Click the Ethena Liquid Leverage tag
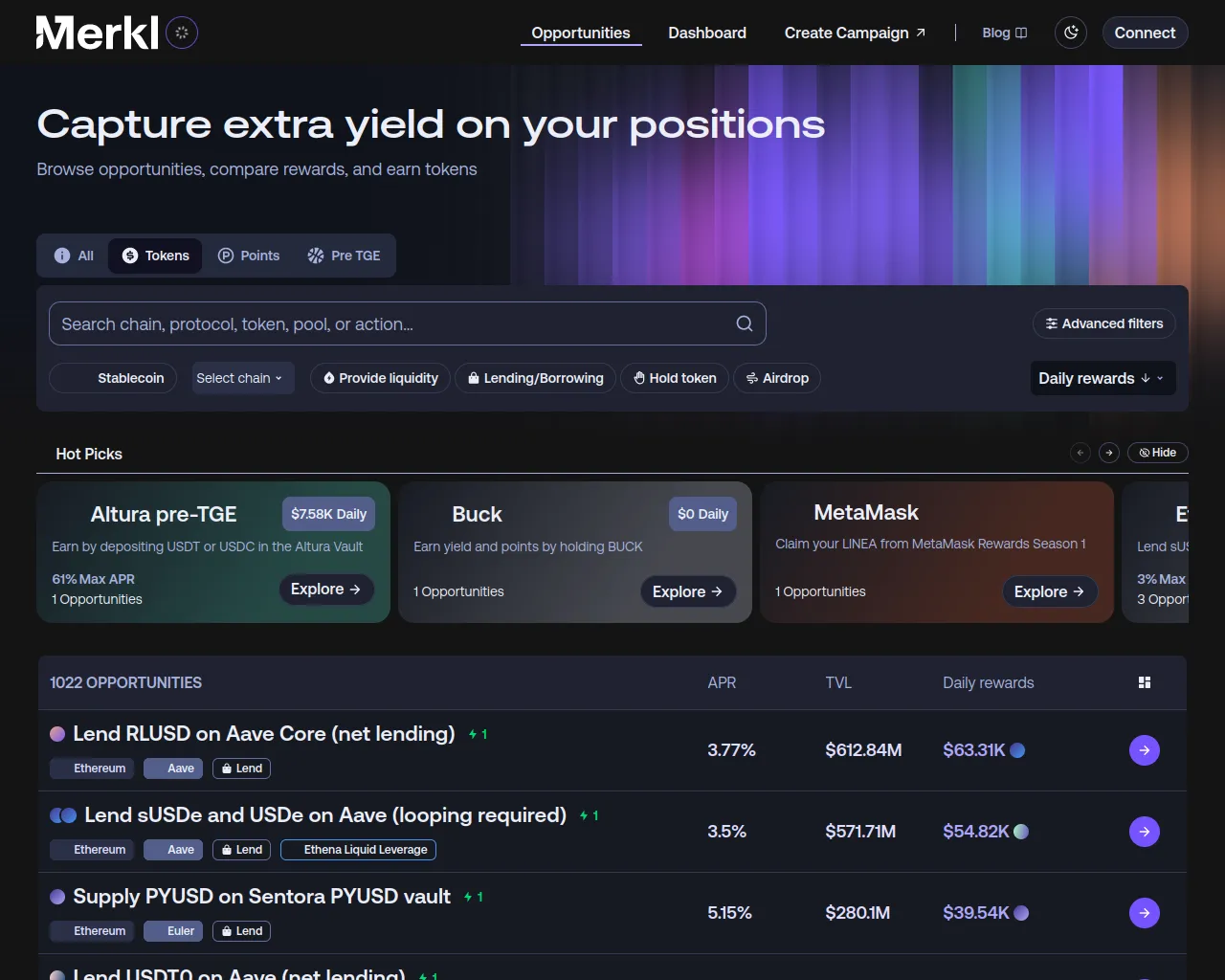Viewport: 1225px width, 980px height. click(358, 850)
